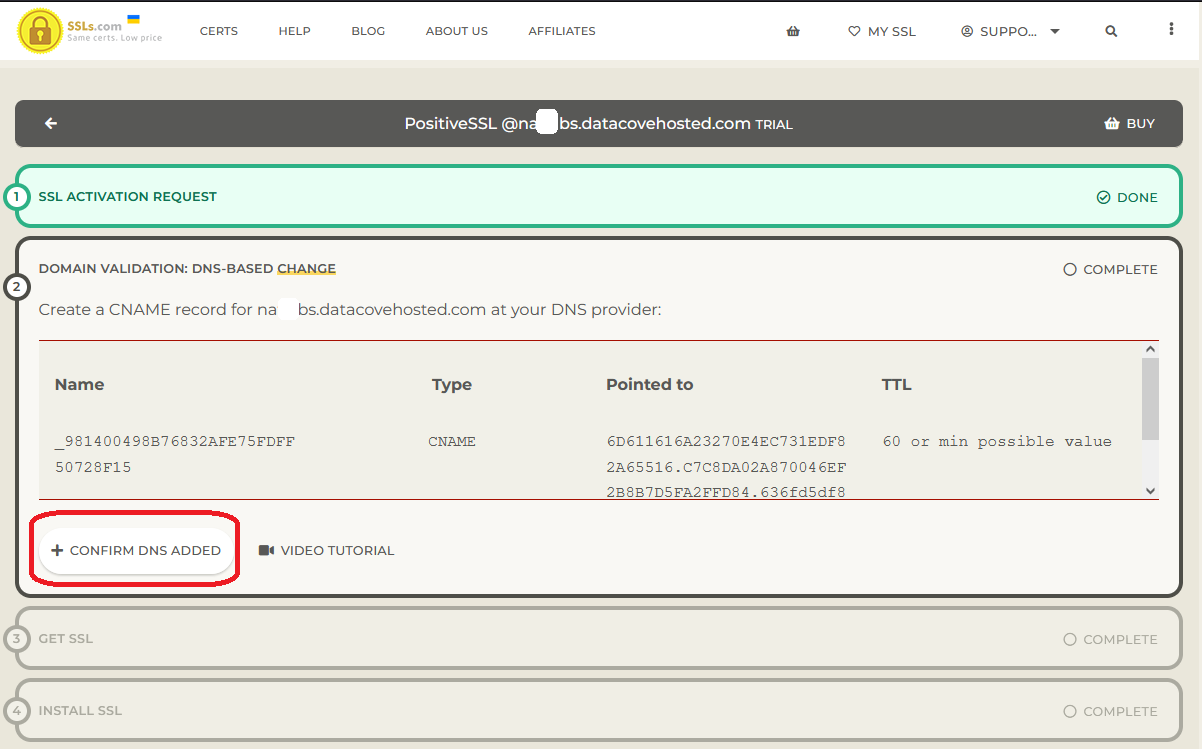This screenshot has width=1202, height=749.
Task: Click the video camera tutorial icon
Action: pyautogui.click(x=266, y=551)
